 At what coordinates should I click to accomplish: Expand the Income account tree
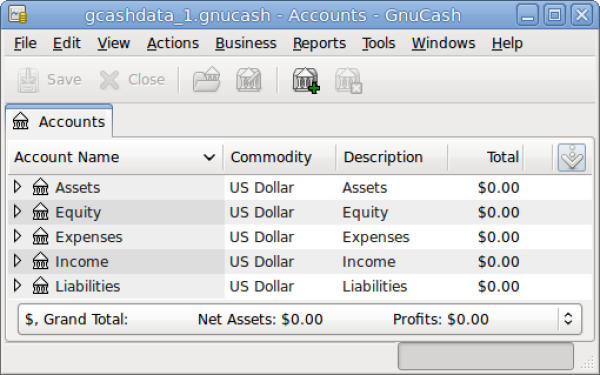point(17,261)
